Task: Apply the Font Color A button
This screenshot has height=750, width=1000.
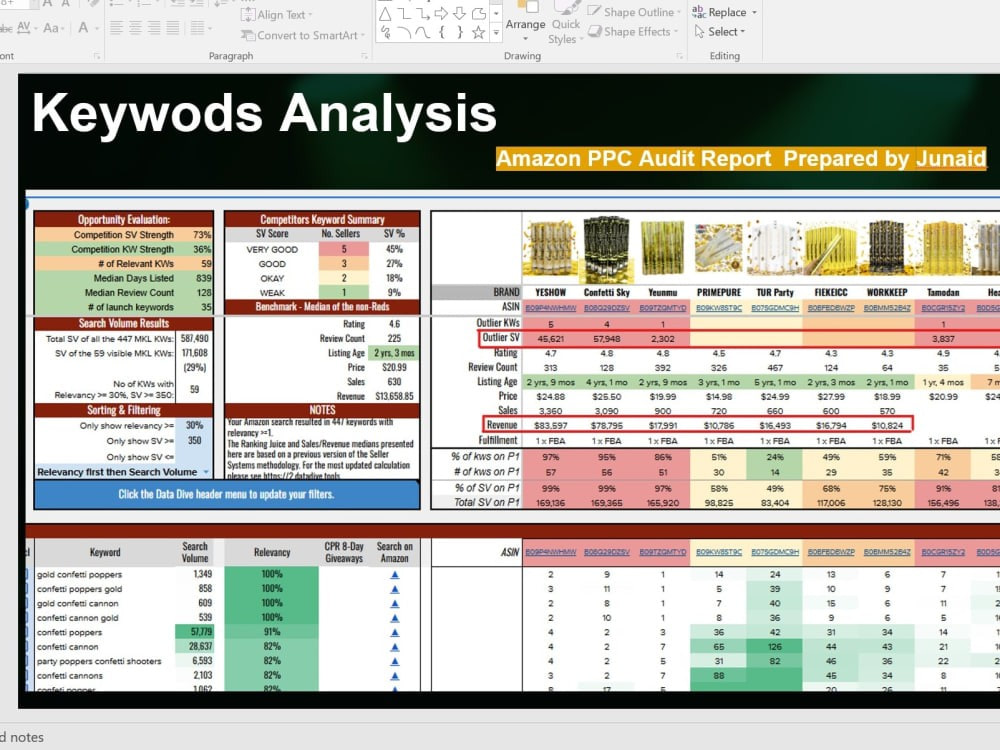Action: (x=83, y=27)
